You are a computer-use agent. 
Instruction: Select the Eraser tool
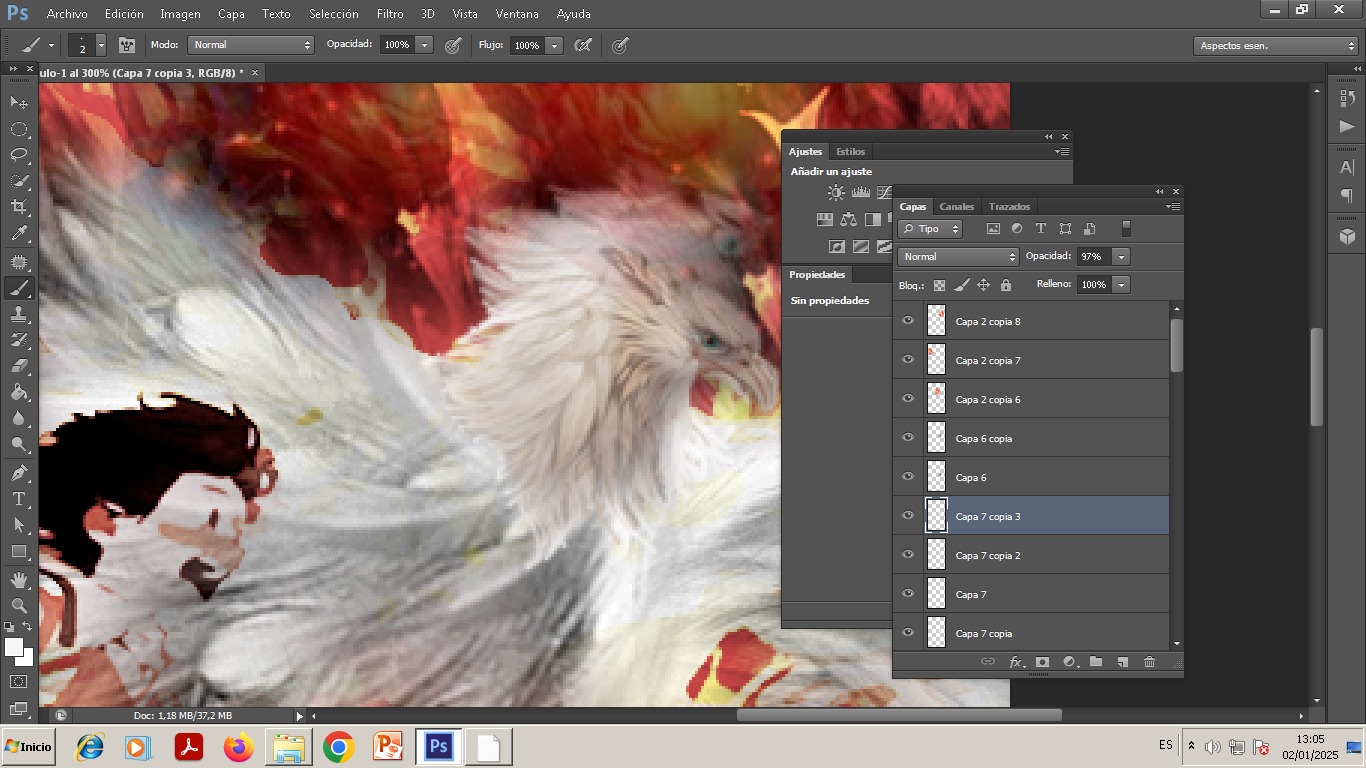(x=19, y=366)
